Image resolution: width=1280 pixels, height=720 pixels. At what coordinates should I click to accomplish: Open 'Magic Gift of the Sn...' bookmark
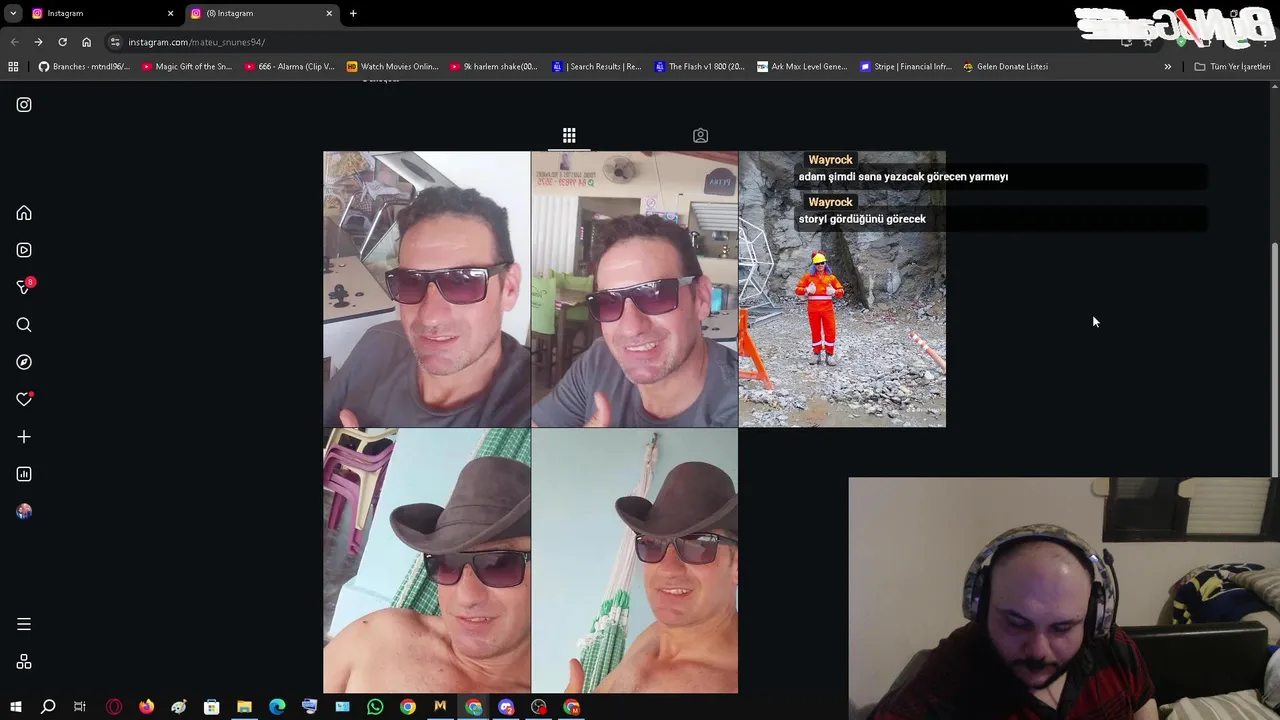coord(187,66)
